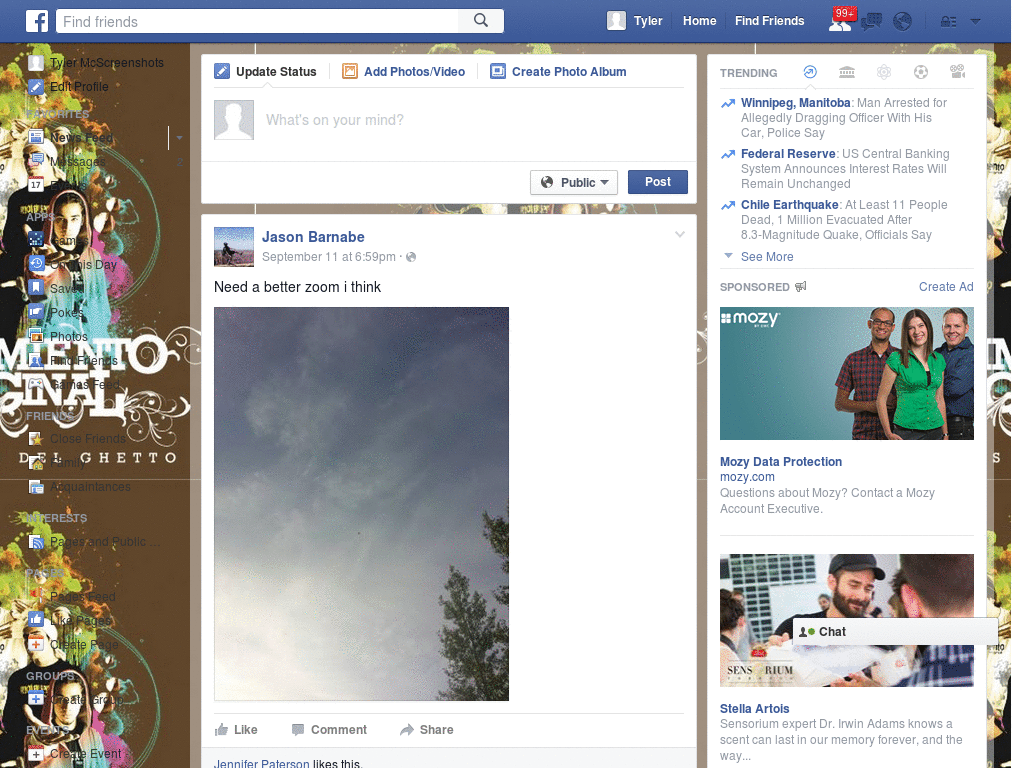
Task: Open Mozy Data Protection ad link
Action: [780, 462]
